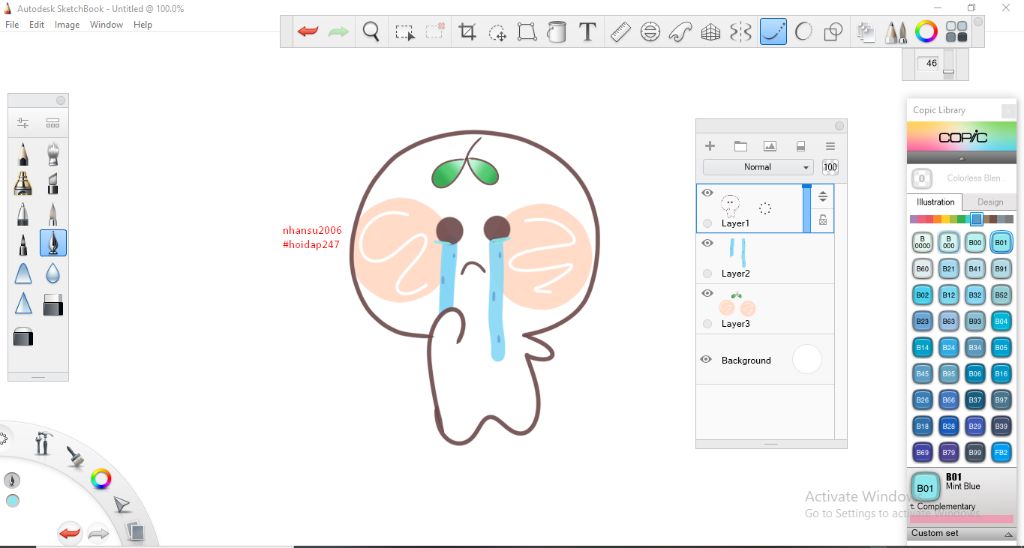This screenshot has height=548, width=1024.
Task: Open the lagoon color wheel icon
Action: coord(101,479)
